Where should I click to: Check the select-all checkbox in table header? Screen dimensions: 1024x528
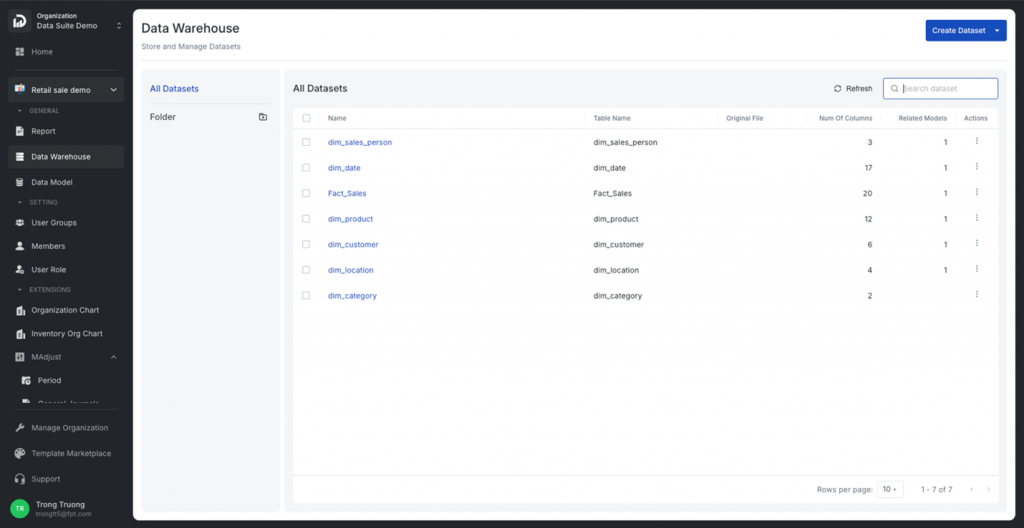click(x=307, y=118)
